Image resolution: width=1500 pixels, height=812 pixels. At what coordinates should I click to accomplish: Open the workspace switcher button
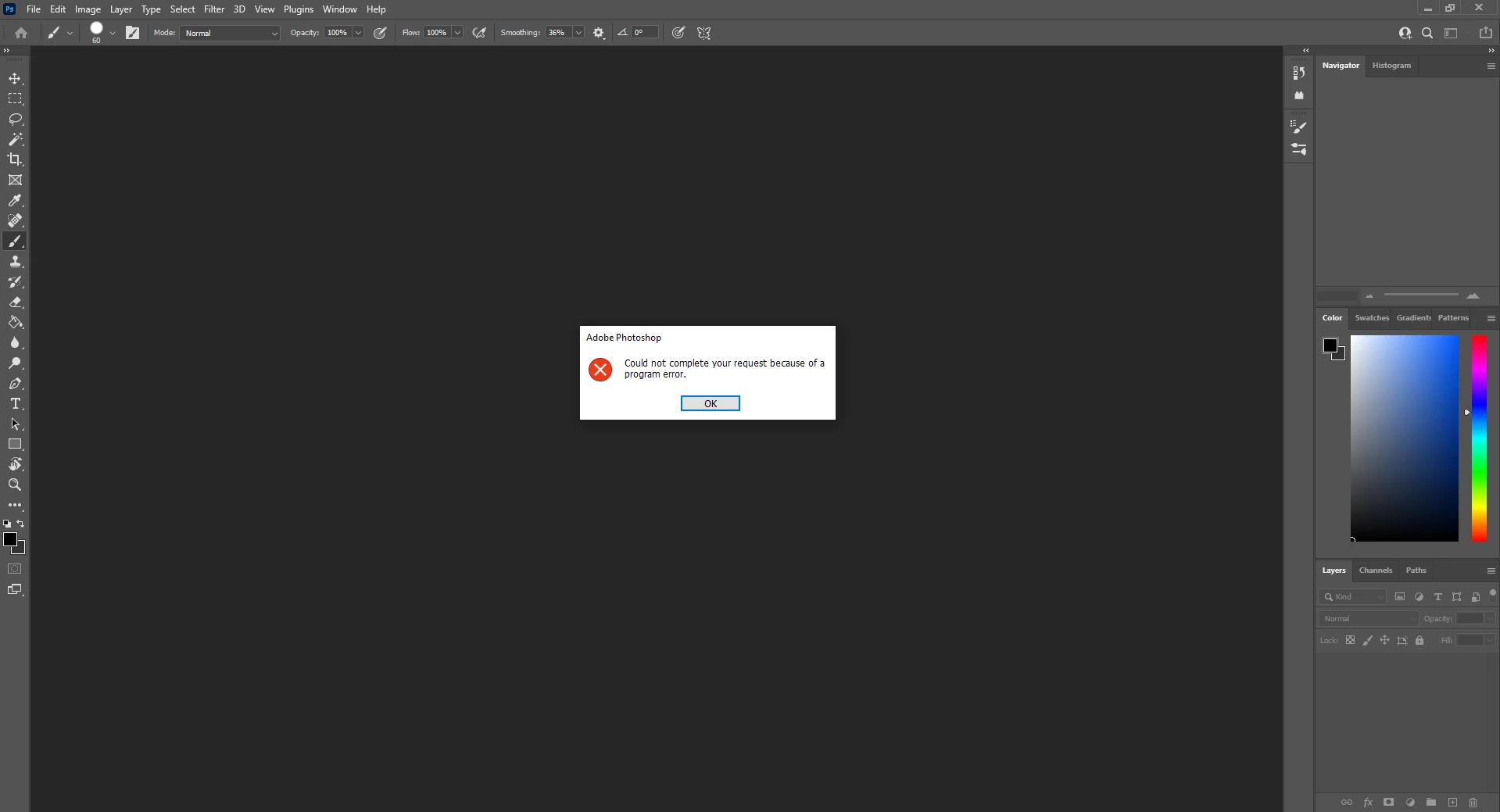1452,33
